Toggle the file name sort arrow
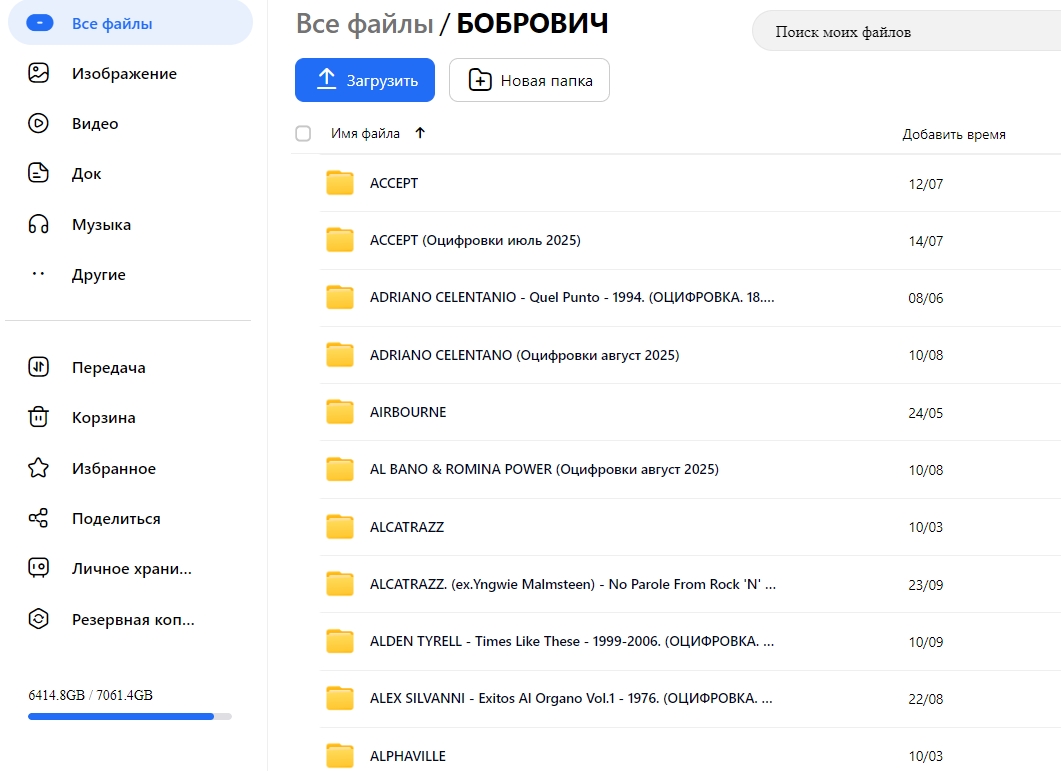Viewport: 1061px width, 771px height. [x=420, y=133]
